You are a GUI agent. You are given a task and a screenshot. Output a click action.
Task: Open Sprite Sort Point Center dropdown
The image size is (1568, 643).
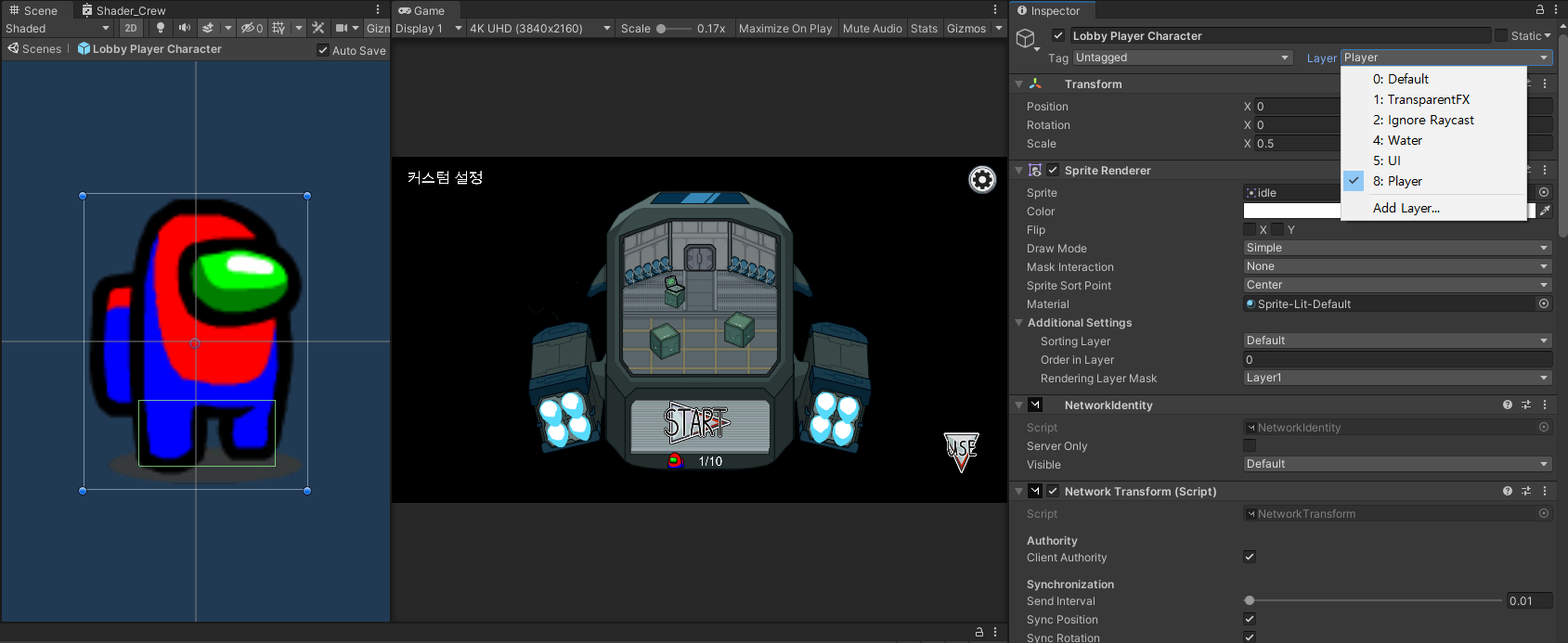coord(1398,285)
